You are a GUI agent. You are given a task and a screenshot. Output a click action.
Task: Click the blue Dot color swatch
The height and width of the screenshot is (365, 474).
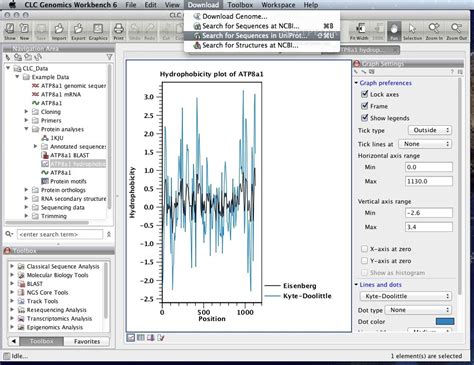(445, 321)
